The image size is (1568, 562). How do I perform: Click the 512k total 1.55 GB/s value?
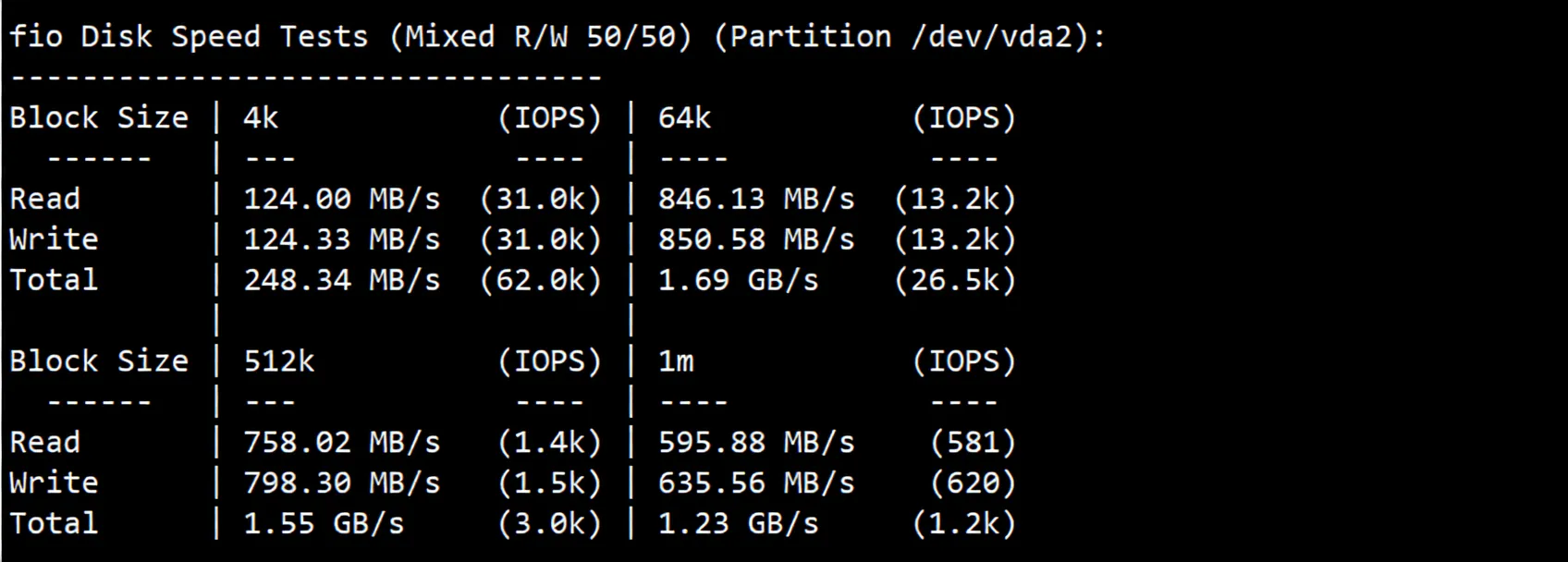324,523
